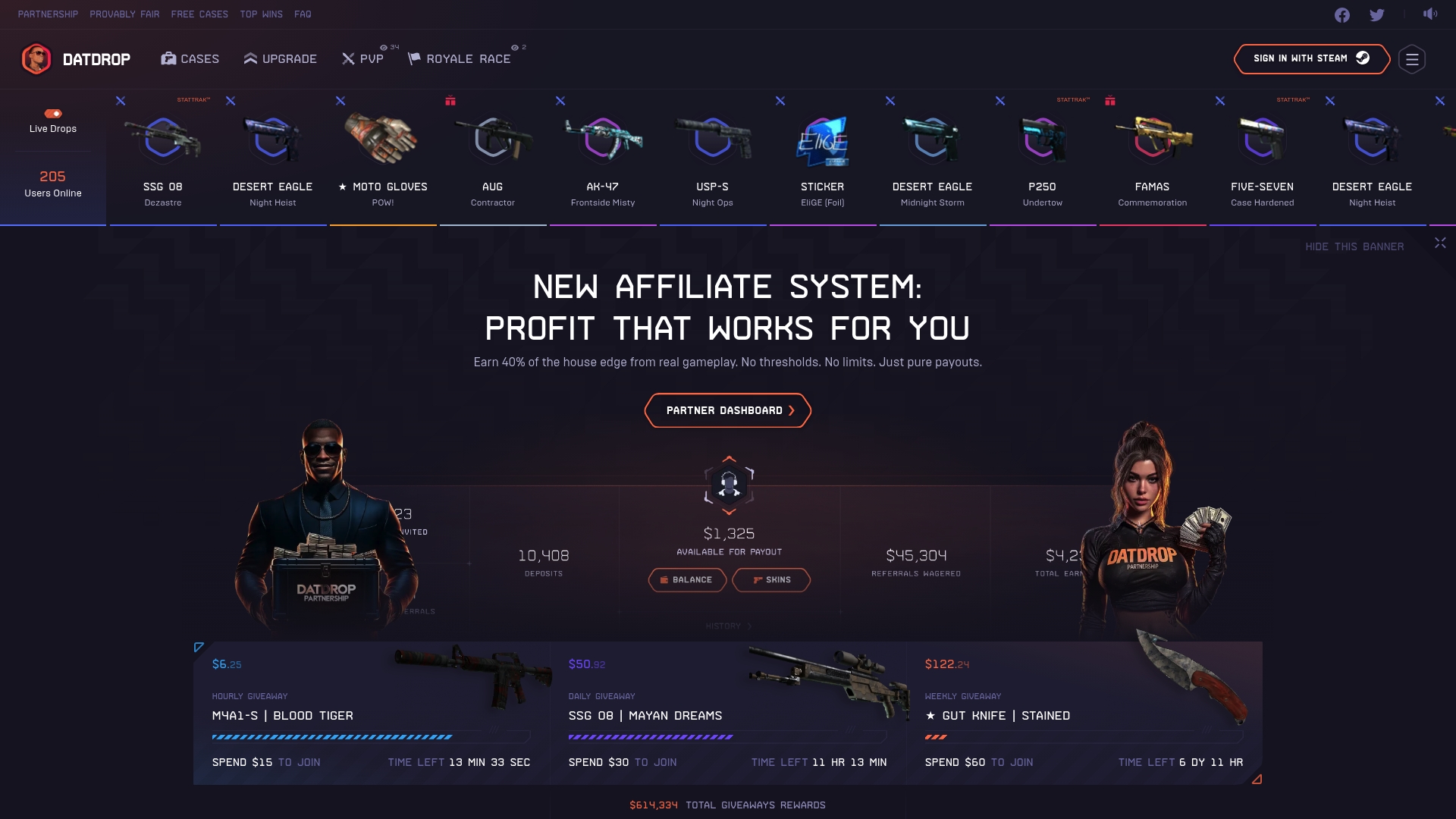The width and height of the screenshot is (1456, 819).
Task: Open the hamburger menu icon
Action: coord(1412,59)
